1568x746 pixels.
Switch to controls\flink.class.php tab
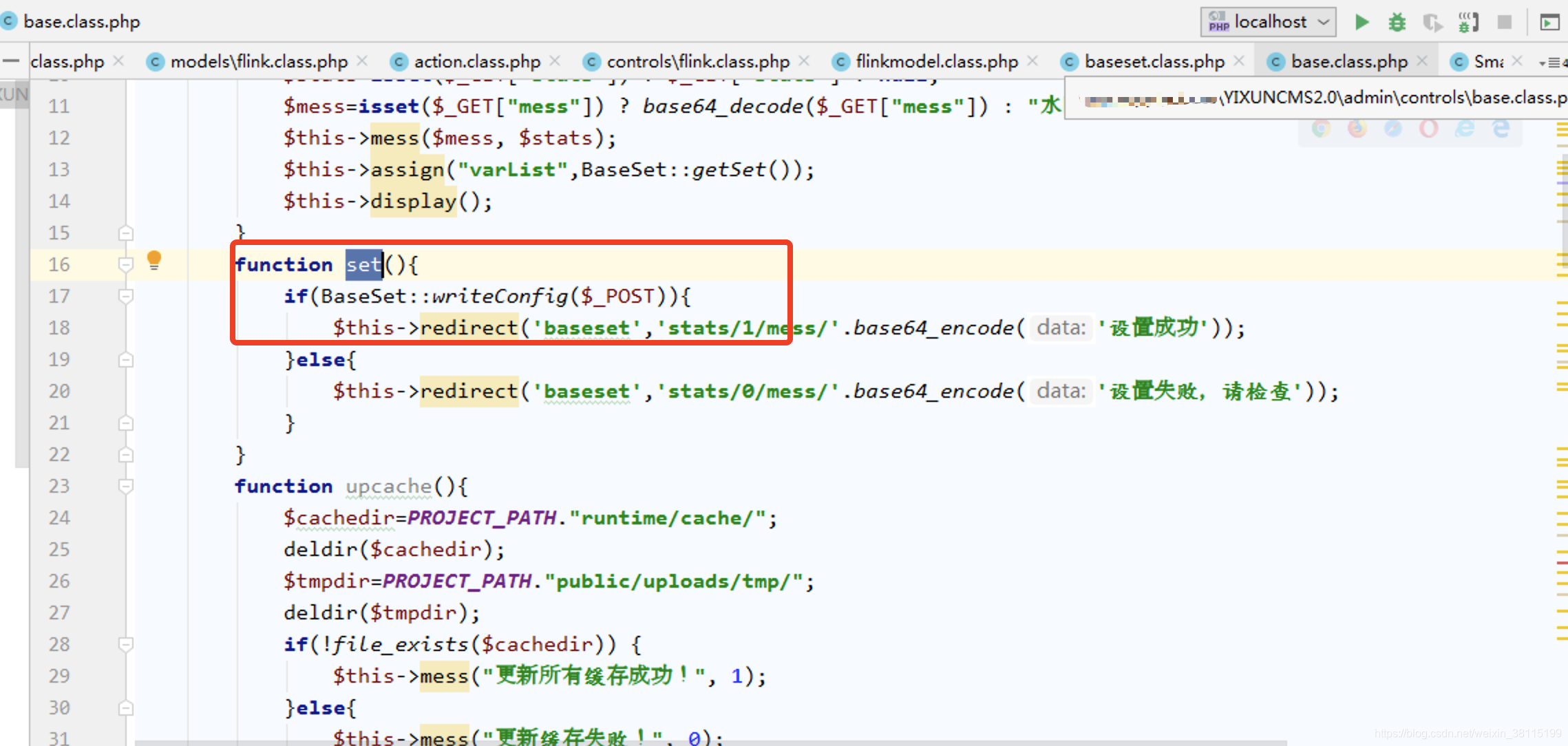698,62
